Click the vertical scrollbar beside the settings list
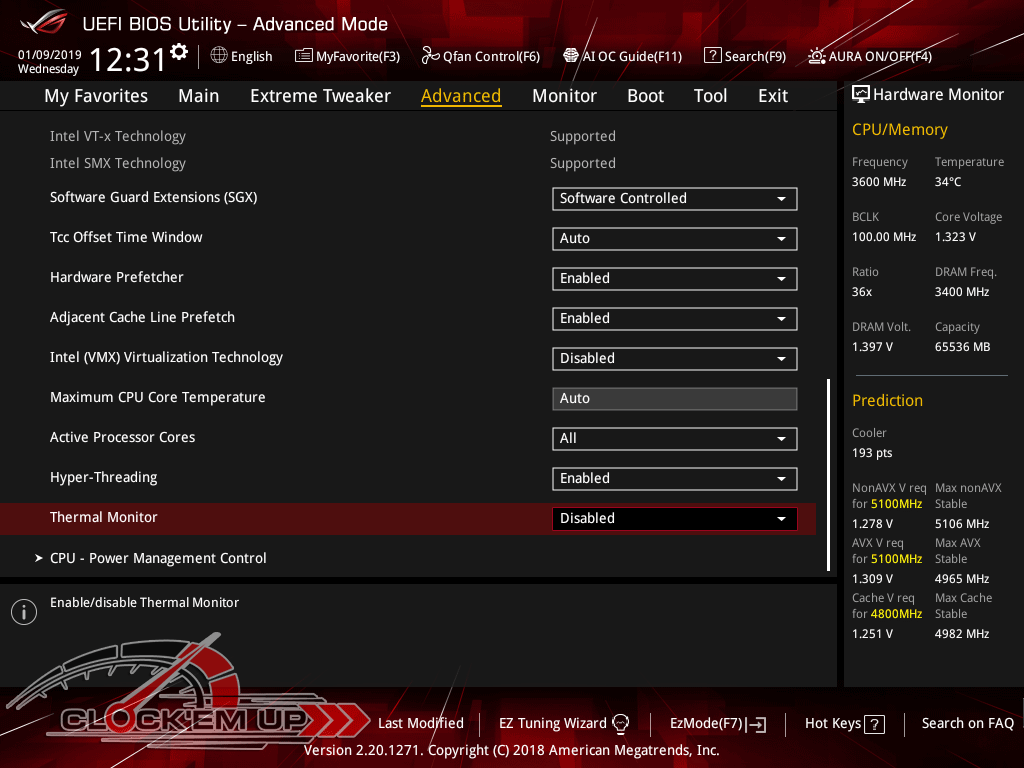 (x=828, y=475)
